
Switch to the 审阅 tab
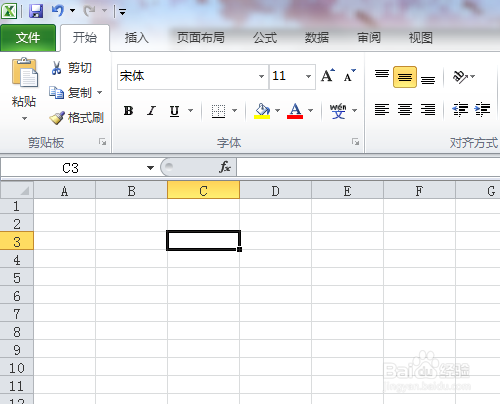coord(369,38)
